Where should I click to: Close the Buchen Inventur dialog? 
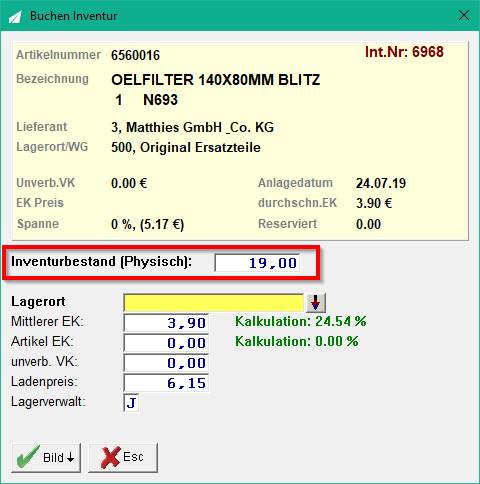click(x=464, y=15)
